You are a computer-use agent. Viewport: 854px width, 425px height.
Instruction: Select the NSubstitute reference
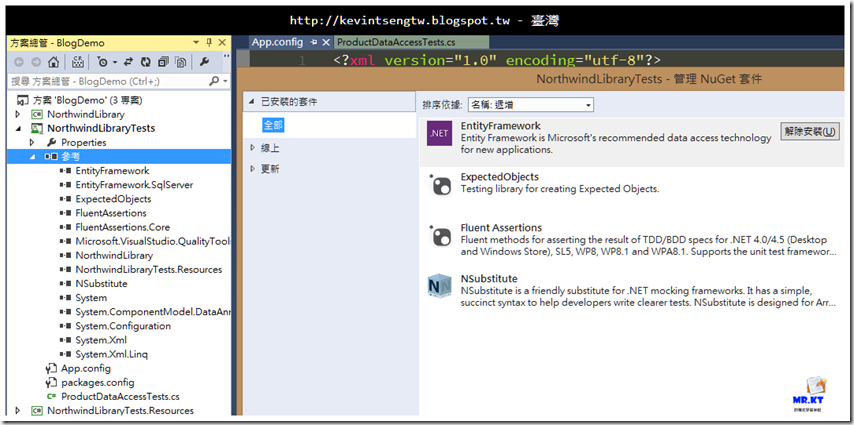click(x=101, y=284)
